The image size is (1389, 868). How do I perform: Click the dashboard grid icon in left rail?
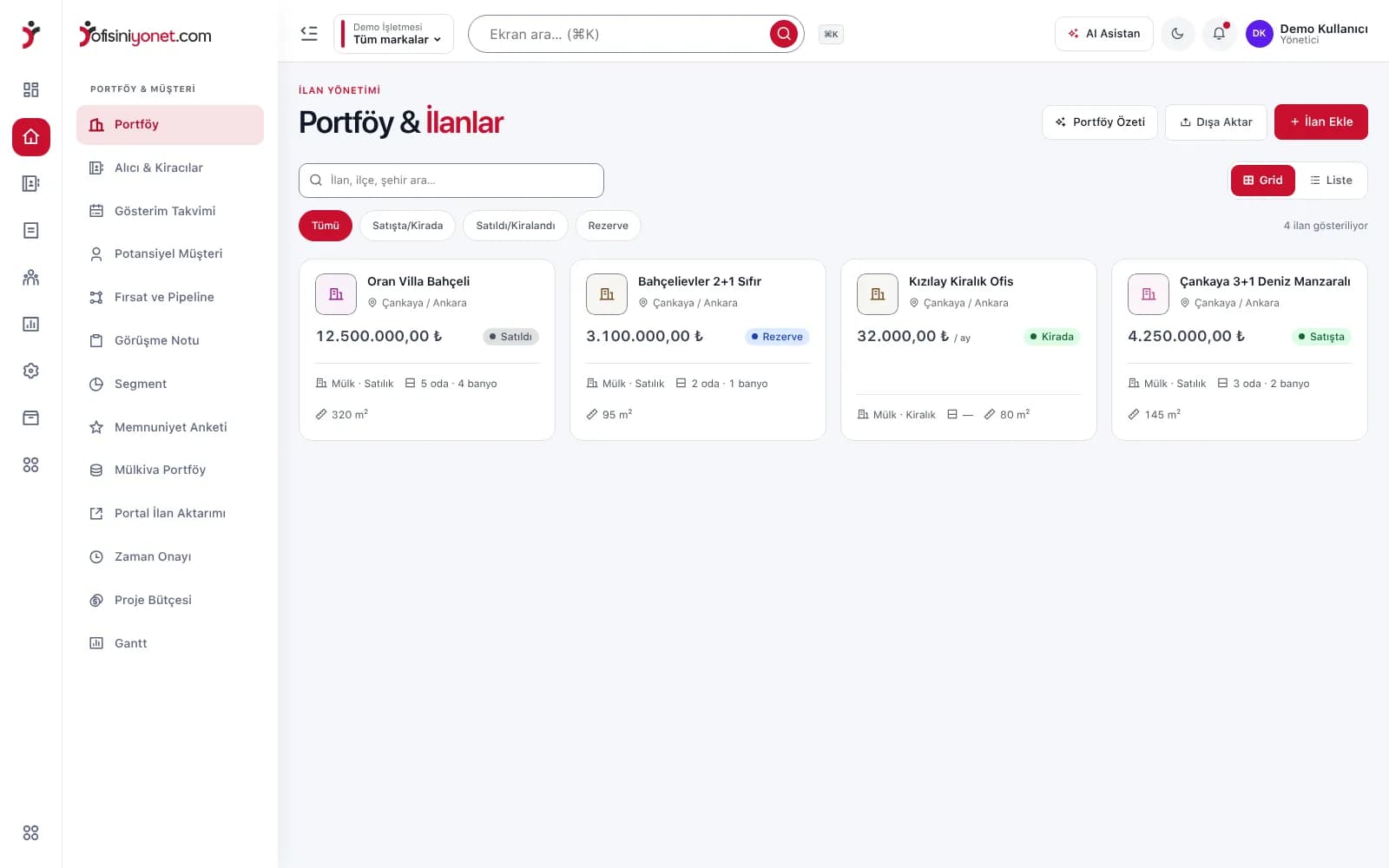[30, 89]
